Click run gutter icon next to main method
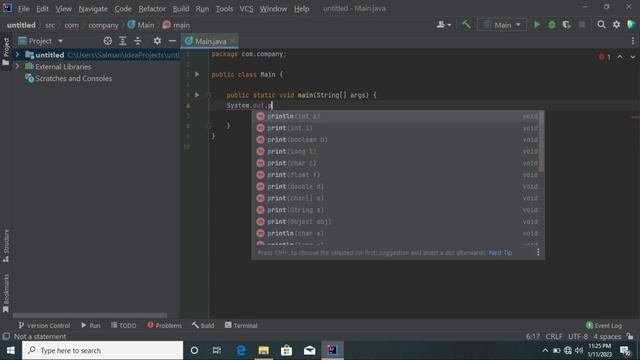 tap(197, 95)
